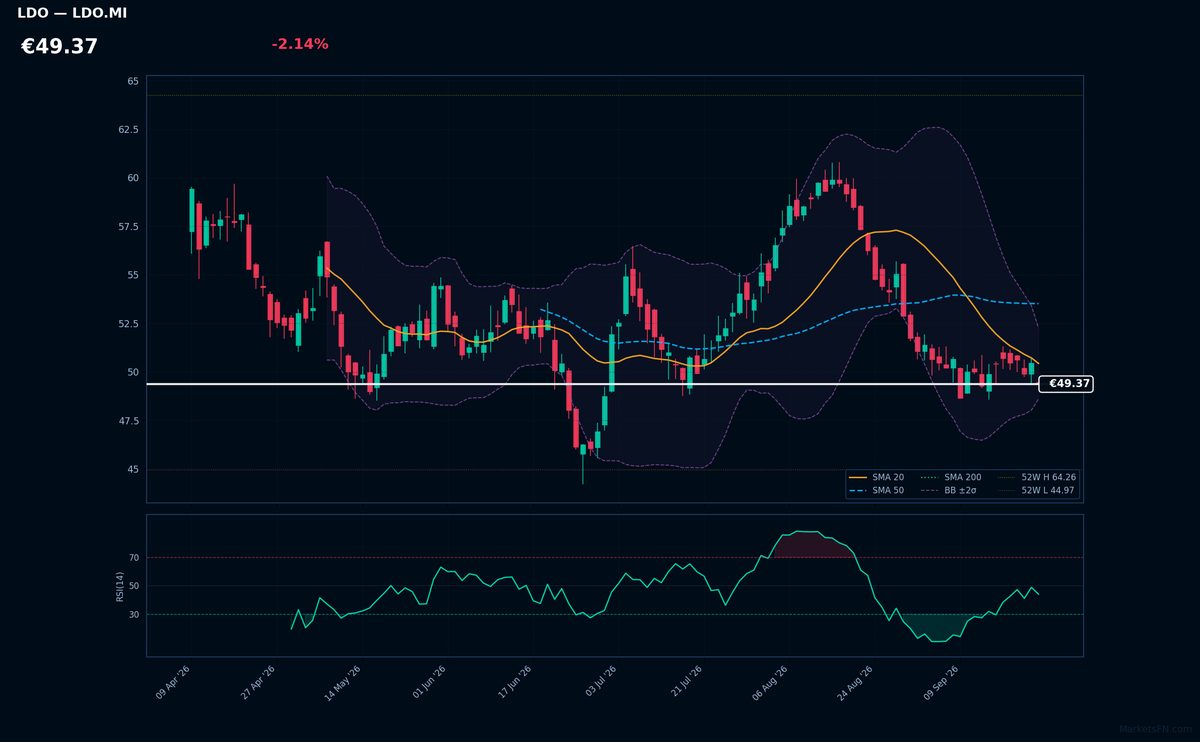
Task: Click the 24 Aug '26 date label
Action: tap(855, 683)
